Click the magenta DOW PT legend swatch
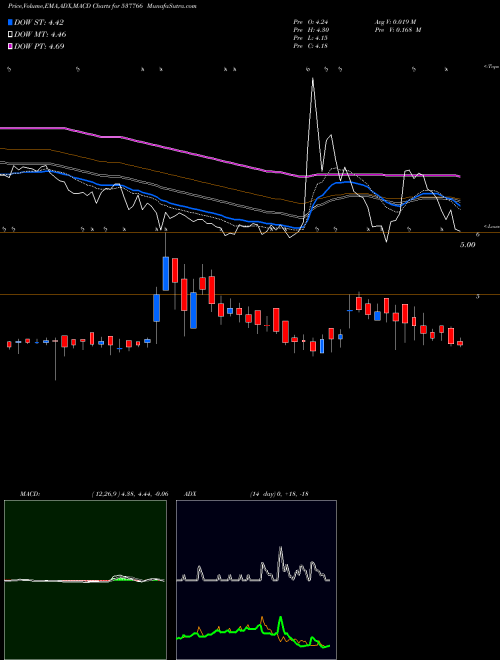This screenshot has width=500, height=660. coord(11,46)
